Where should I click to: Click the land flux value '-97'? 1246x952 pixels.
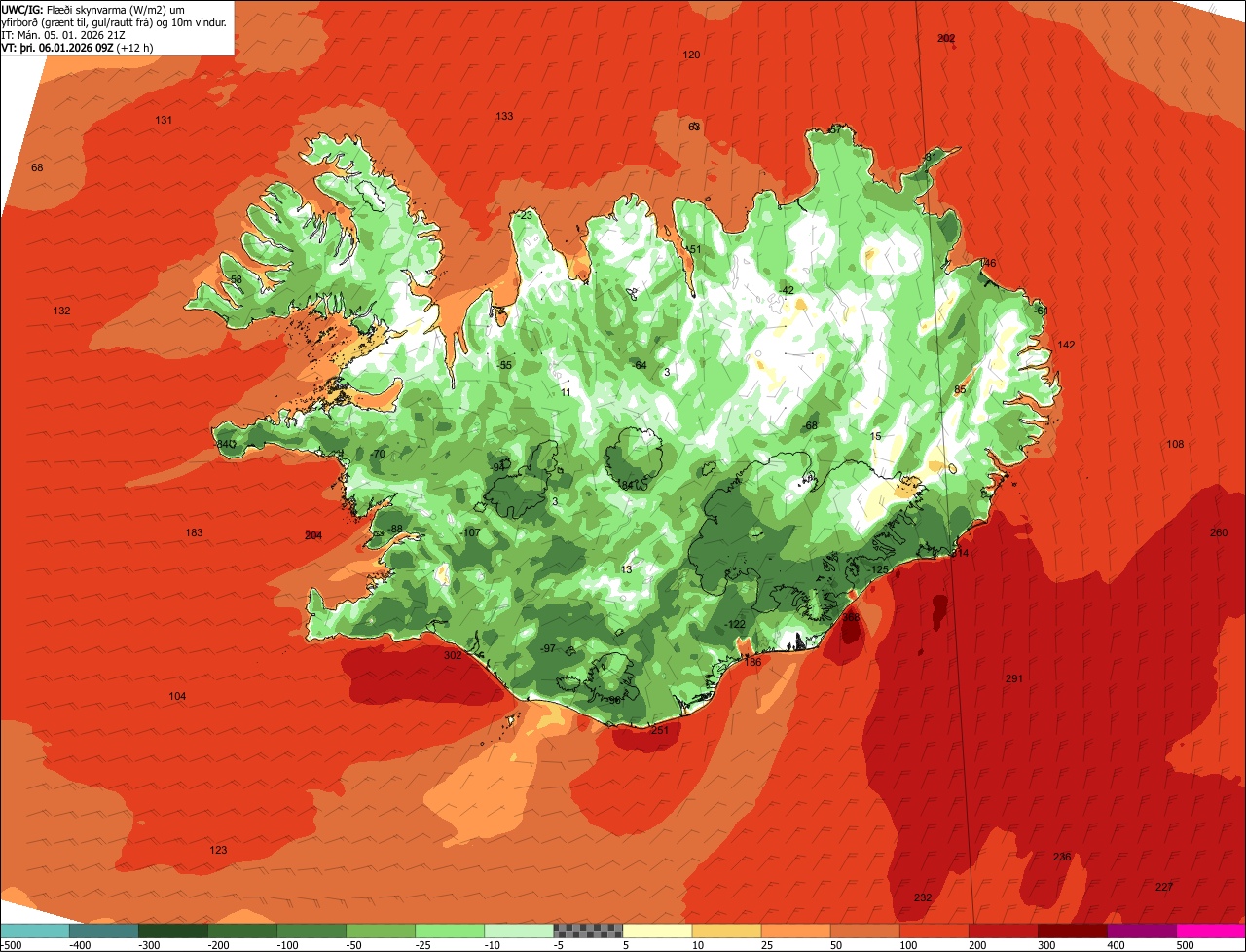tap(547, 648)
